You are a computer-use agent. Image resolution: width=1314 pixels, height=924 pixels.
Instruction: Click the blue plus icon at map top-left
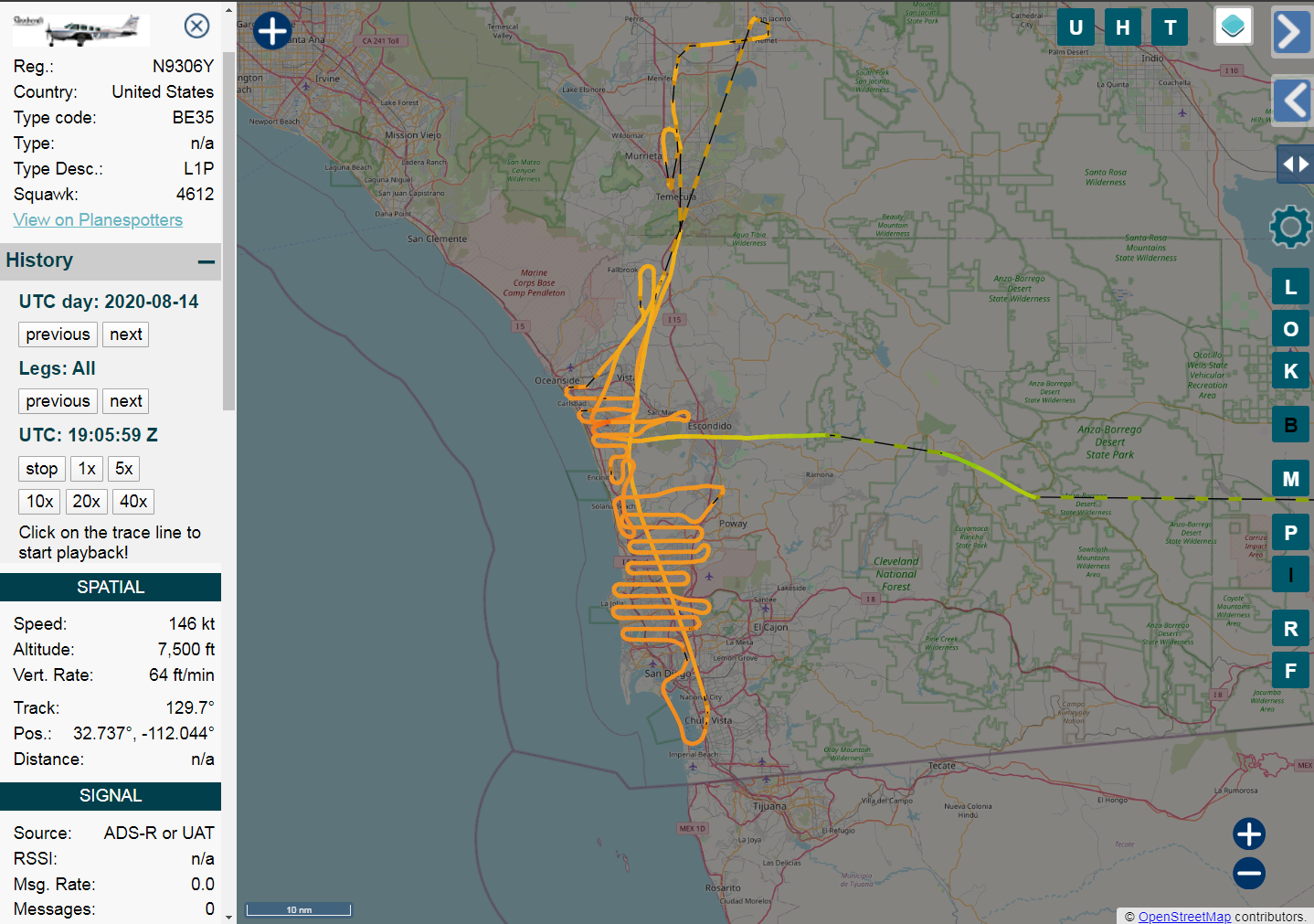tap(272, 30)
